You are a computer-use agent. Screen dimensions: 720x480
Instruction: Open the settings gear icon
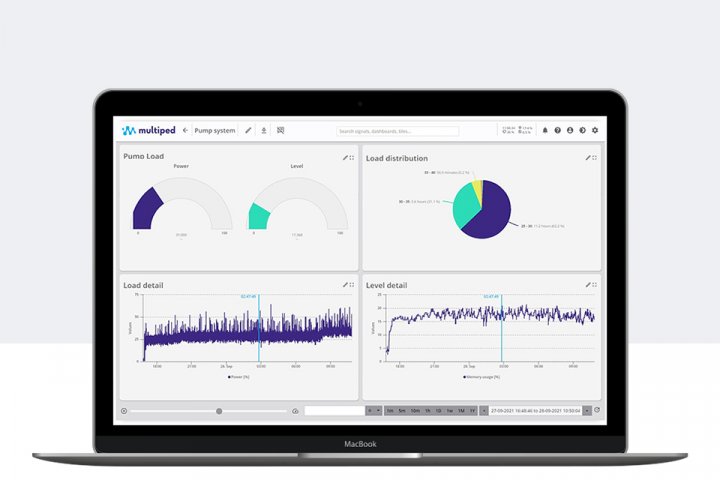tap(595, 130)
